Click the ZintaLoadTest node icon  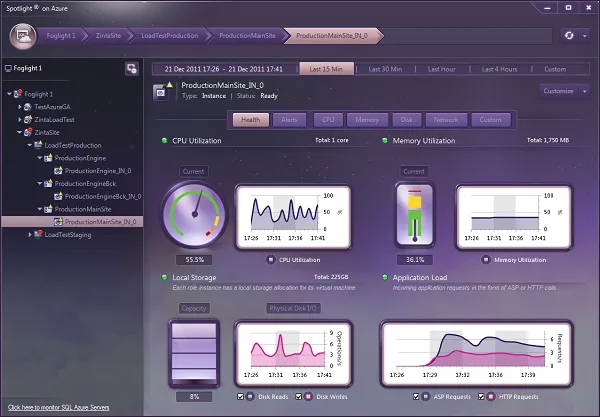pyautogui.click(x=28, y=119)
